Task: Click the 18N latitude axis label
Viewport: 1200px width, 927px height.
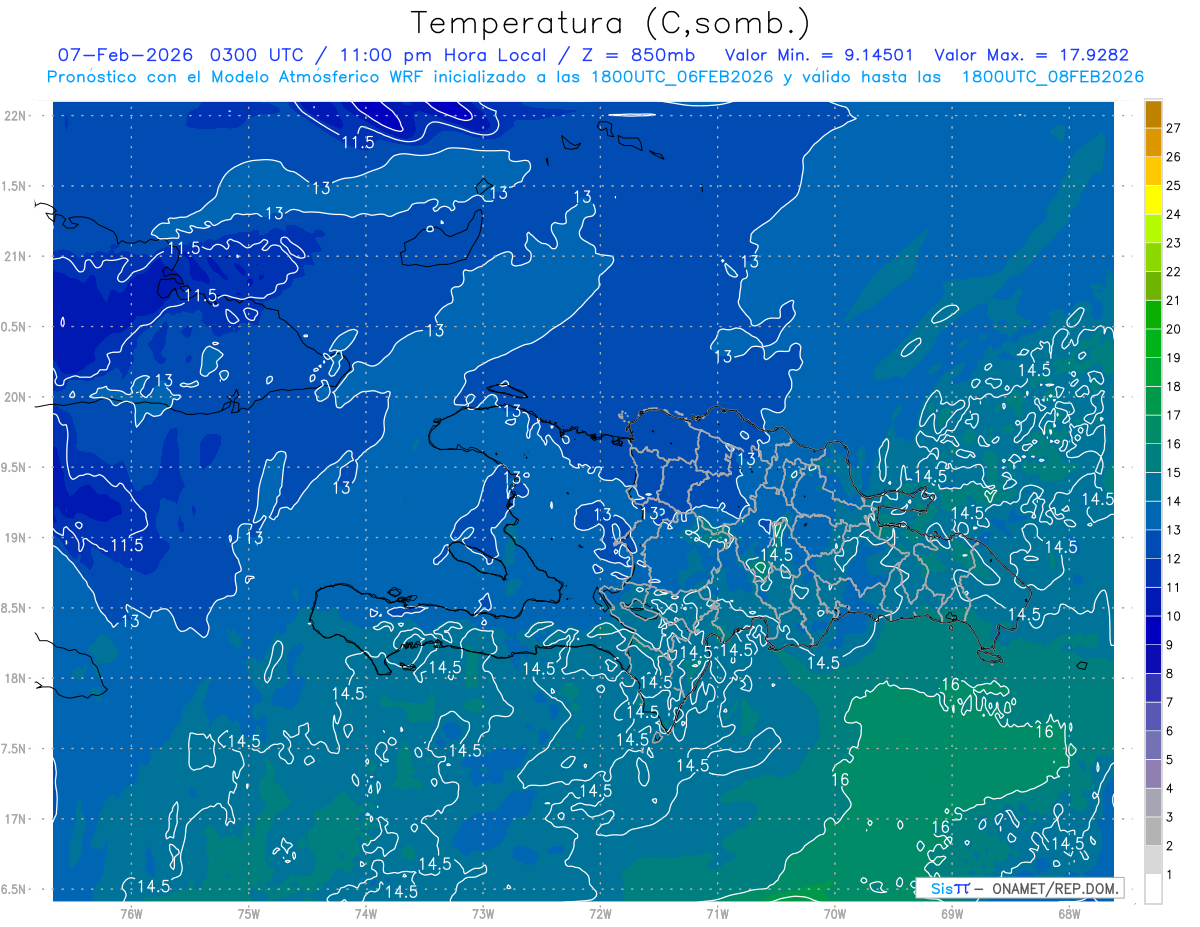Action: coord(16,678)
